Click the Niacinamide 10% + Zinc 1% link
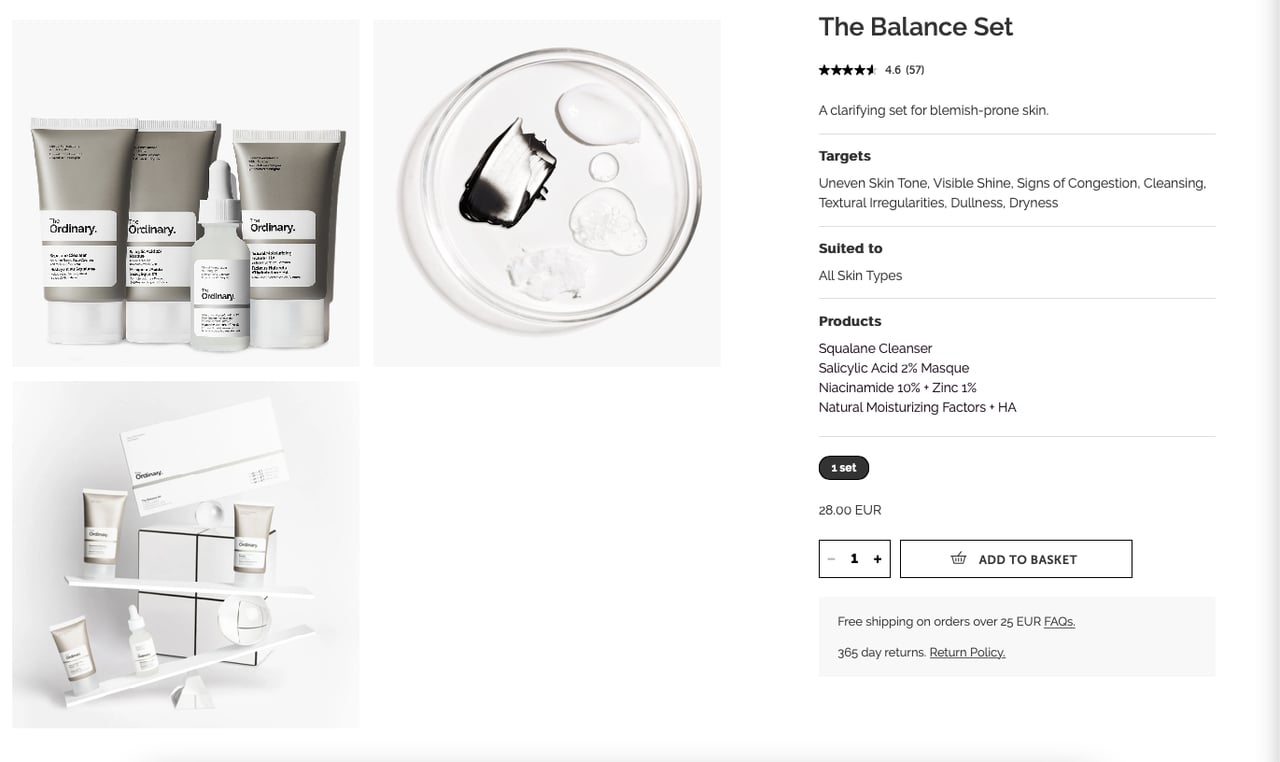The height and width of the screenshot is (762, 1280). pyautogui.click(x=897, y=388)
